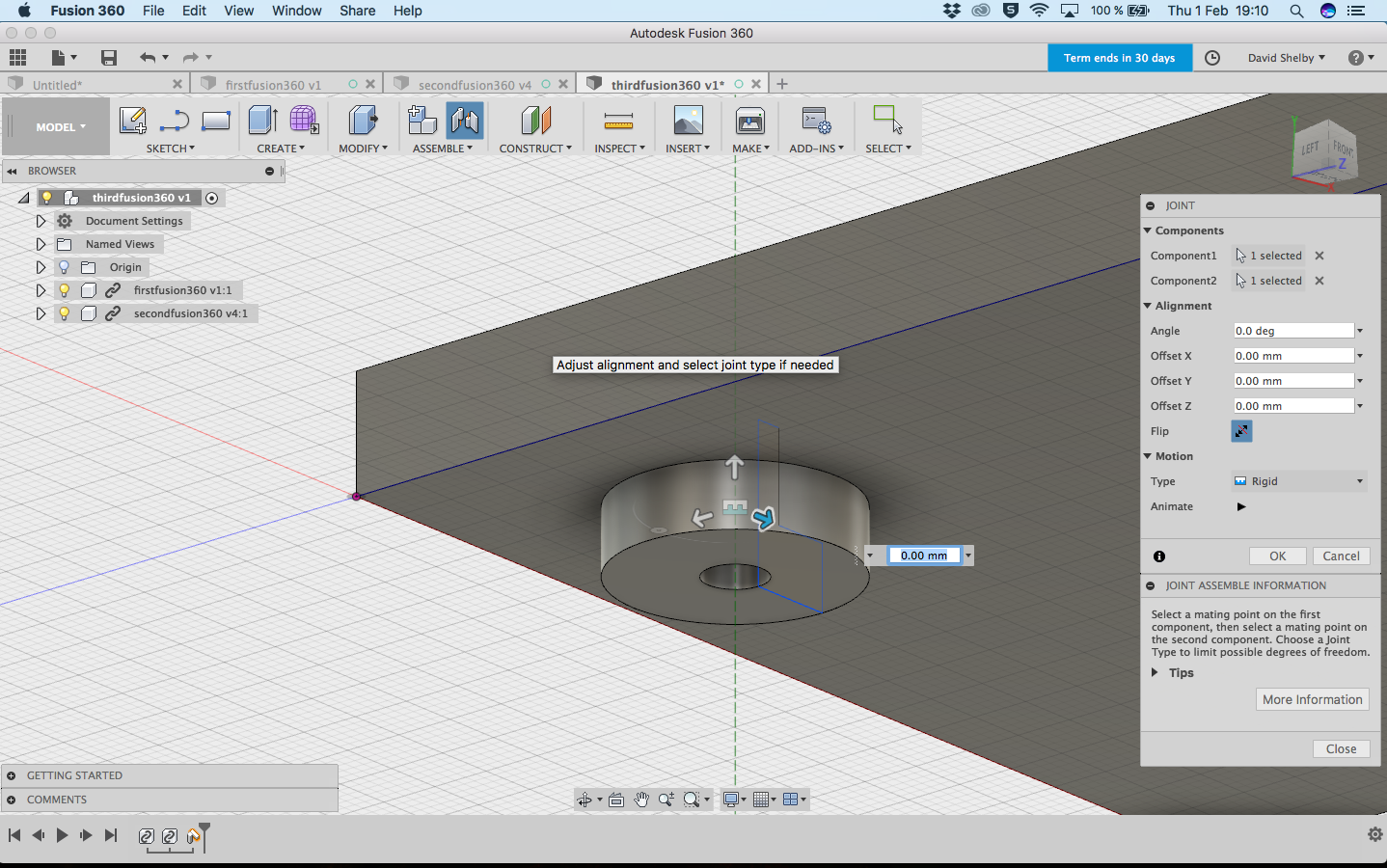Open the data panel grid icon

pyautogui.click(x=17, y=58)
